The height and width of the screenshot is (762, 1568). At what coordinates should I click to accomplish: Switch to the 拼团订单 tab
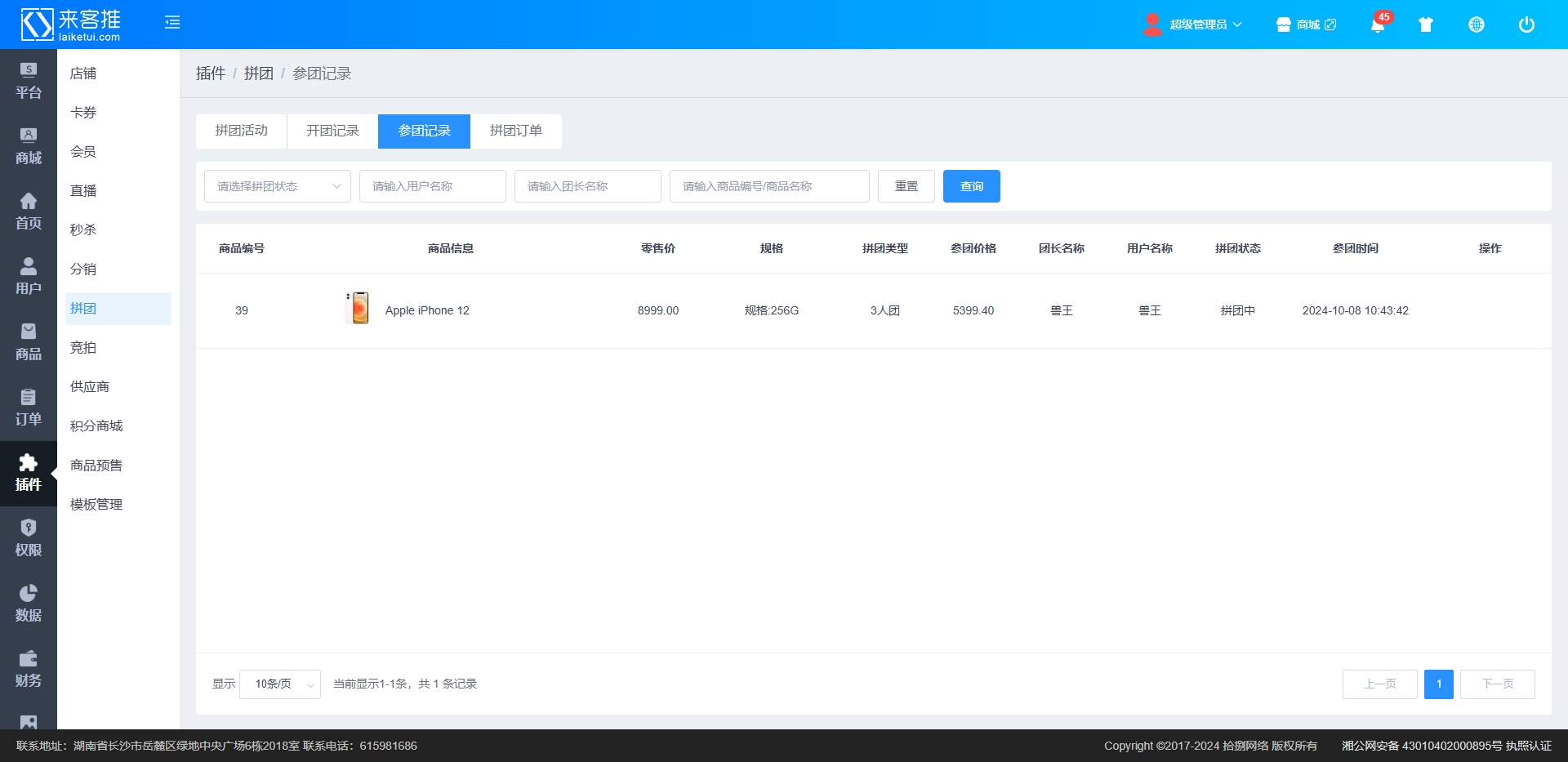[515, 131]
